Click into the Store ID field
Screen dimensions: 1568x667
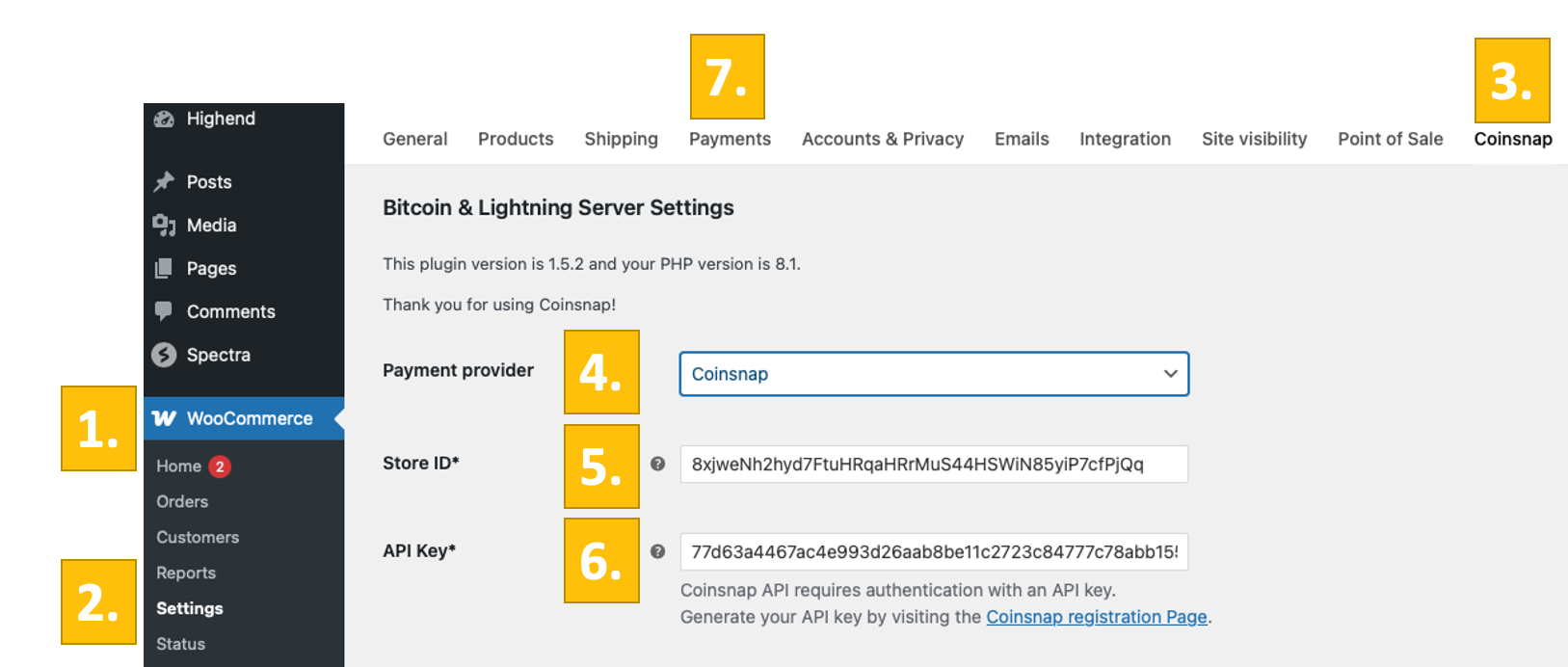(933, 465)
